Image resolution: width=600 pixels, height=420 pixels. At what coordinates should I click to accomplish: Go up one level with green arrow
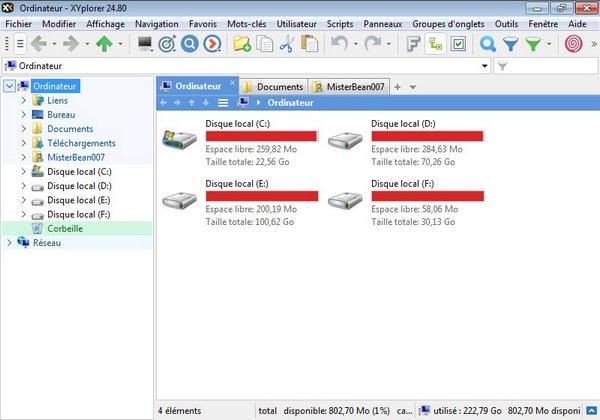pos(104,44)
